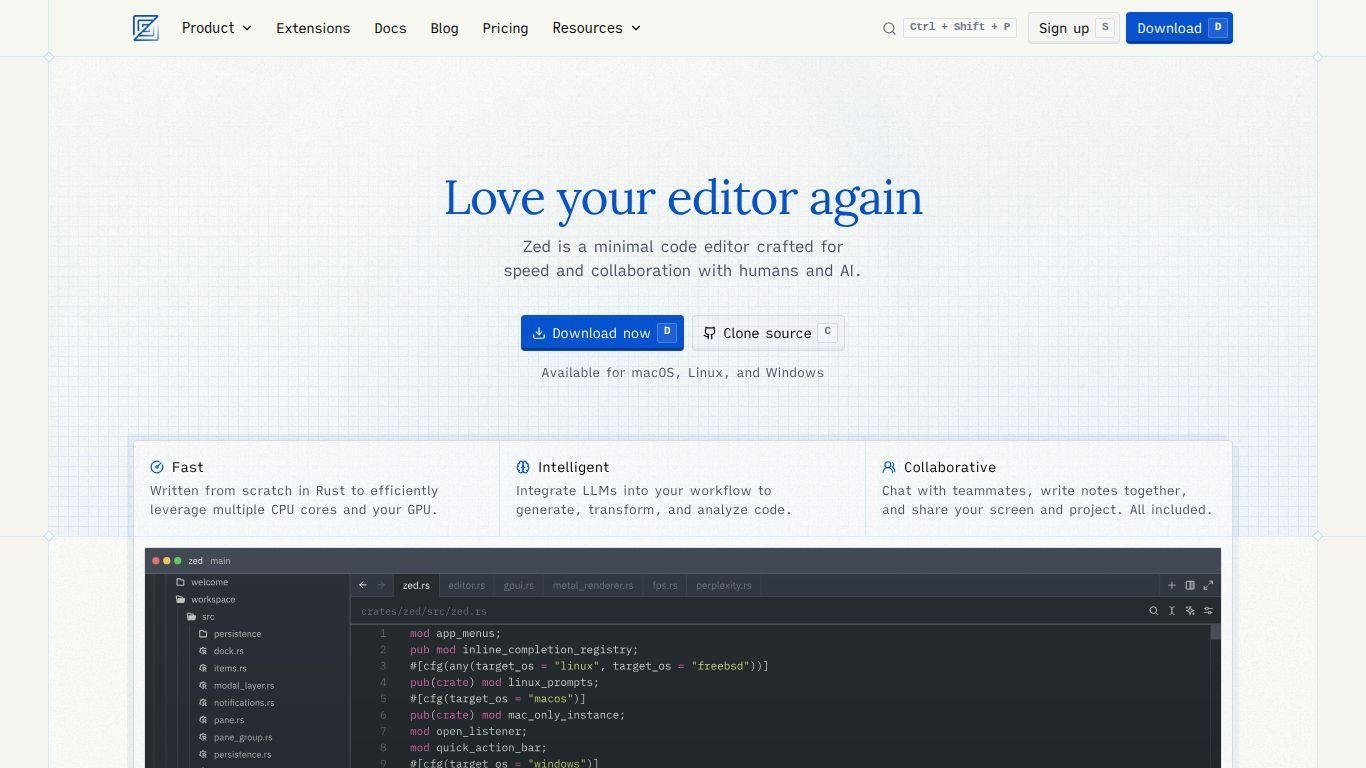Open the Resources dropdown menu
The height and width of the screenshot is (768, 1366).
pyautogui.click(x=596, y=28)
